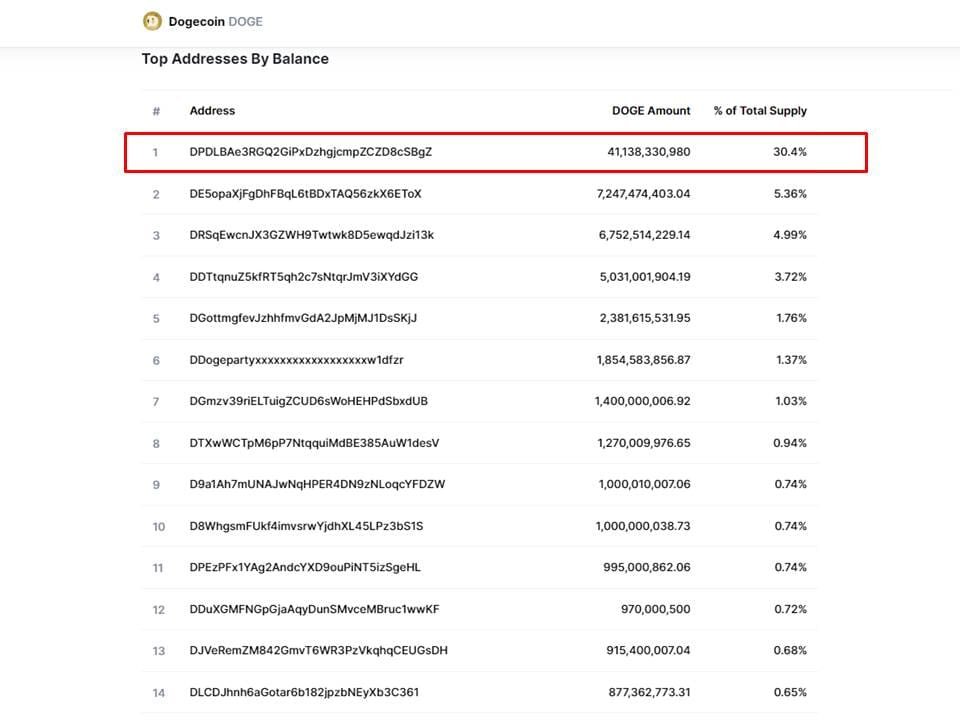Sort the table by DOGE Amount column
Viewport: 960px width, 720px height.
(652, 110)
